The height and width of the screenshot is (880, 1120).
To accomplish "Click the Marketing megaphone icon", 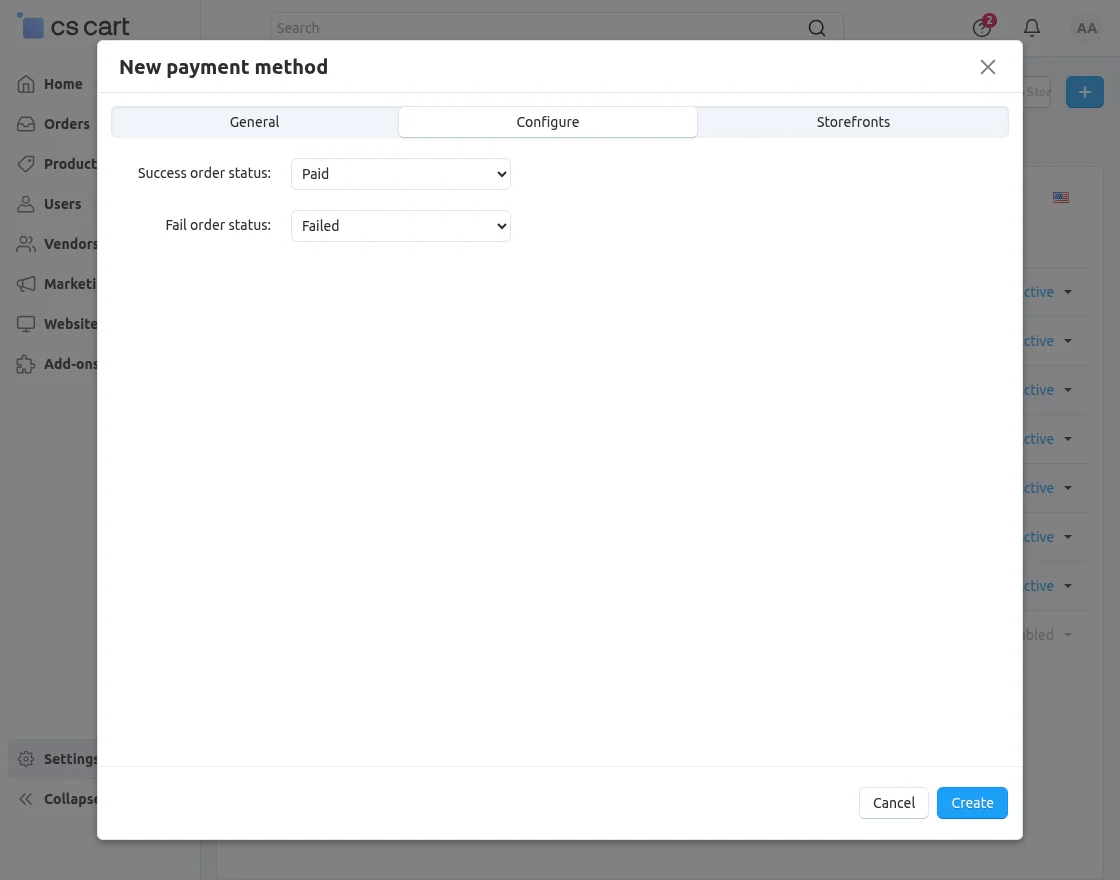I will point(26,284).
